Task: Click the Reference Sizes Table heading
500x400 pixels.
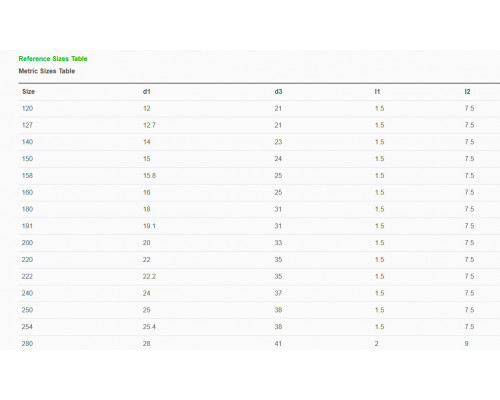Action: (x=53, y=59)
